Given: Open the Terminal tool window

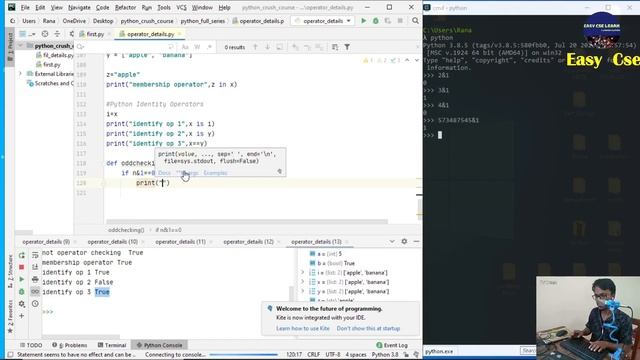Looking at the screenshot, I should [x=111, y=345].
